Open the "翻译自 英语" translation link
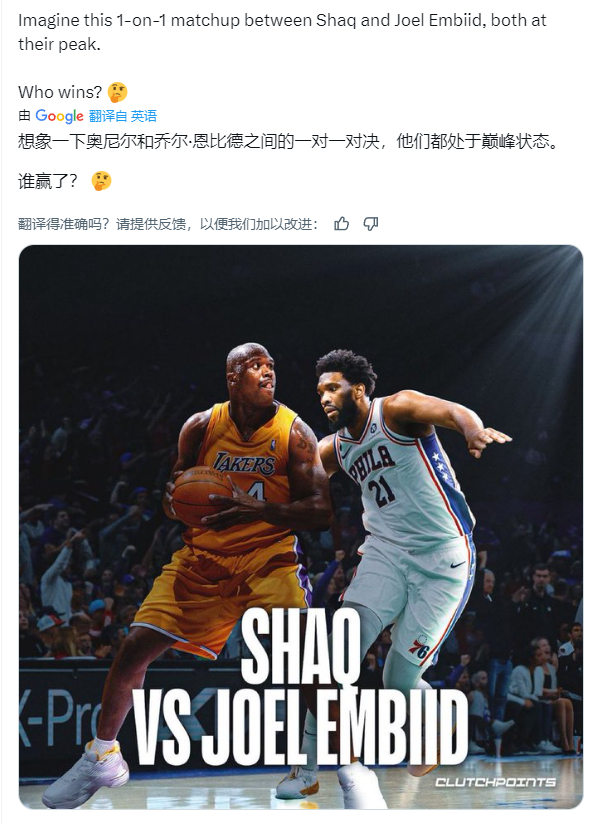This screenshot has width=597, height=824. point(123,116)
